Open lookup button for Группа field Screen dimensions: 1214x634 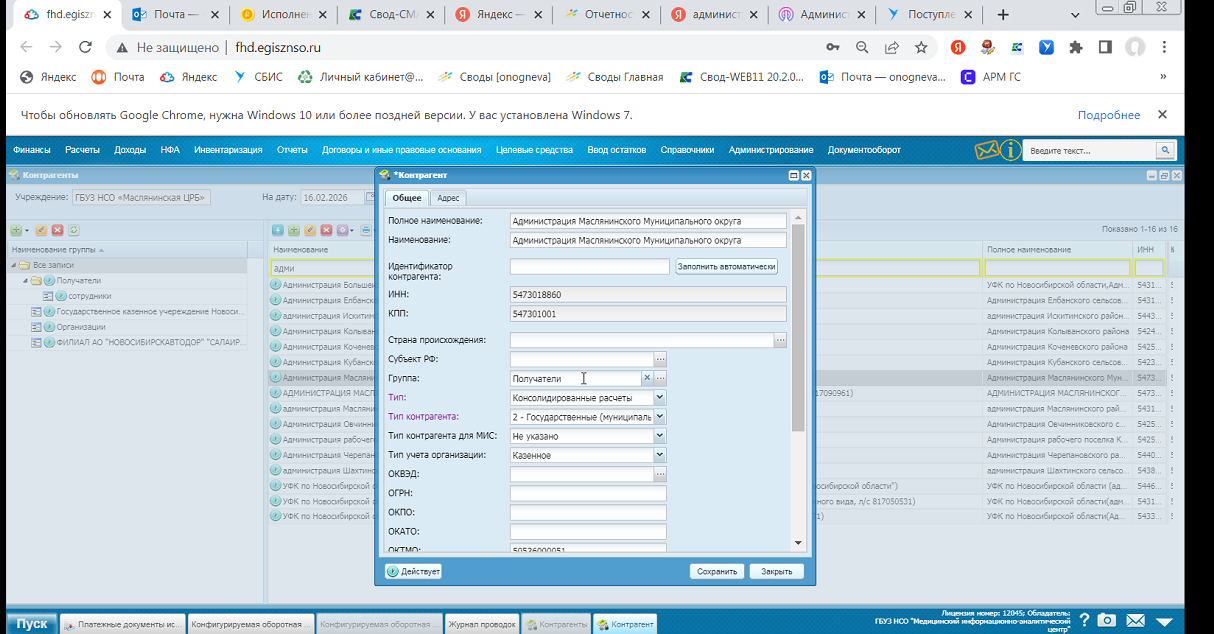(660, 378)
